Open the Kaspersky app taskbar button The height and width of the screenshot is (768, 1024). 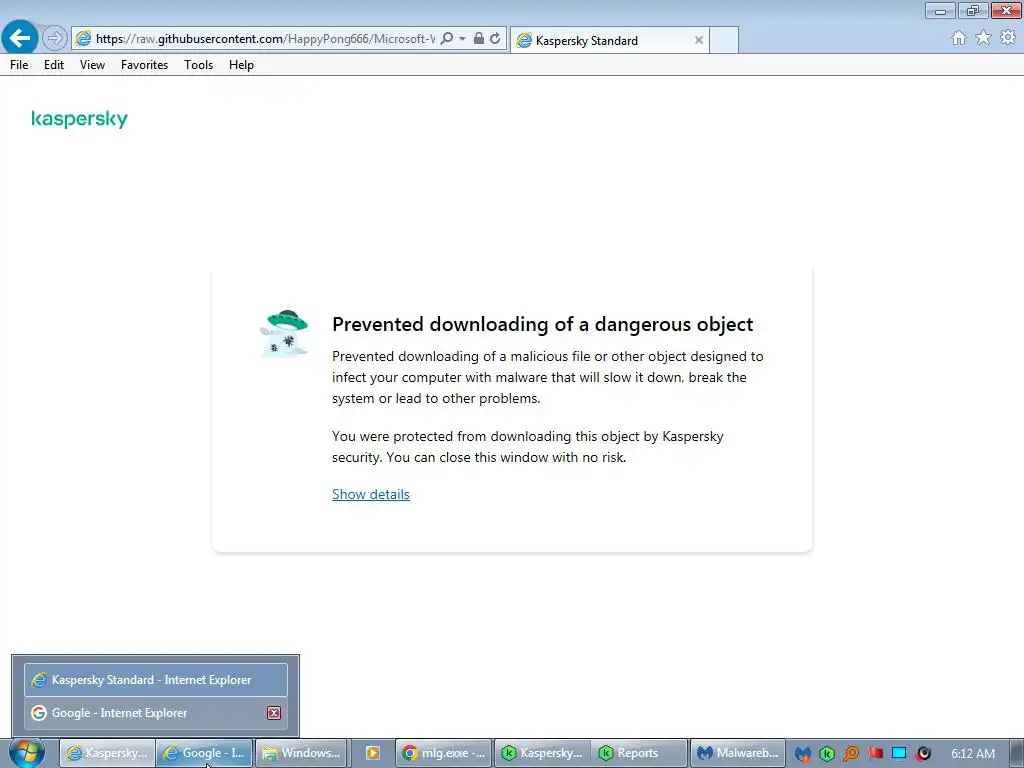[542, 753]
